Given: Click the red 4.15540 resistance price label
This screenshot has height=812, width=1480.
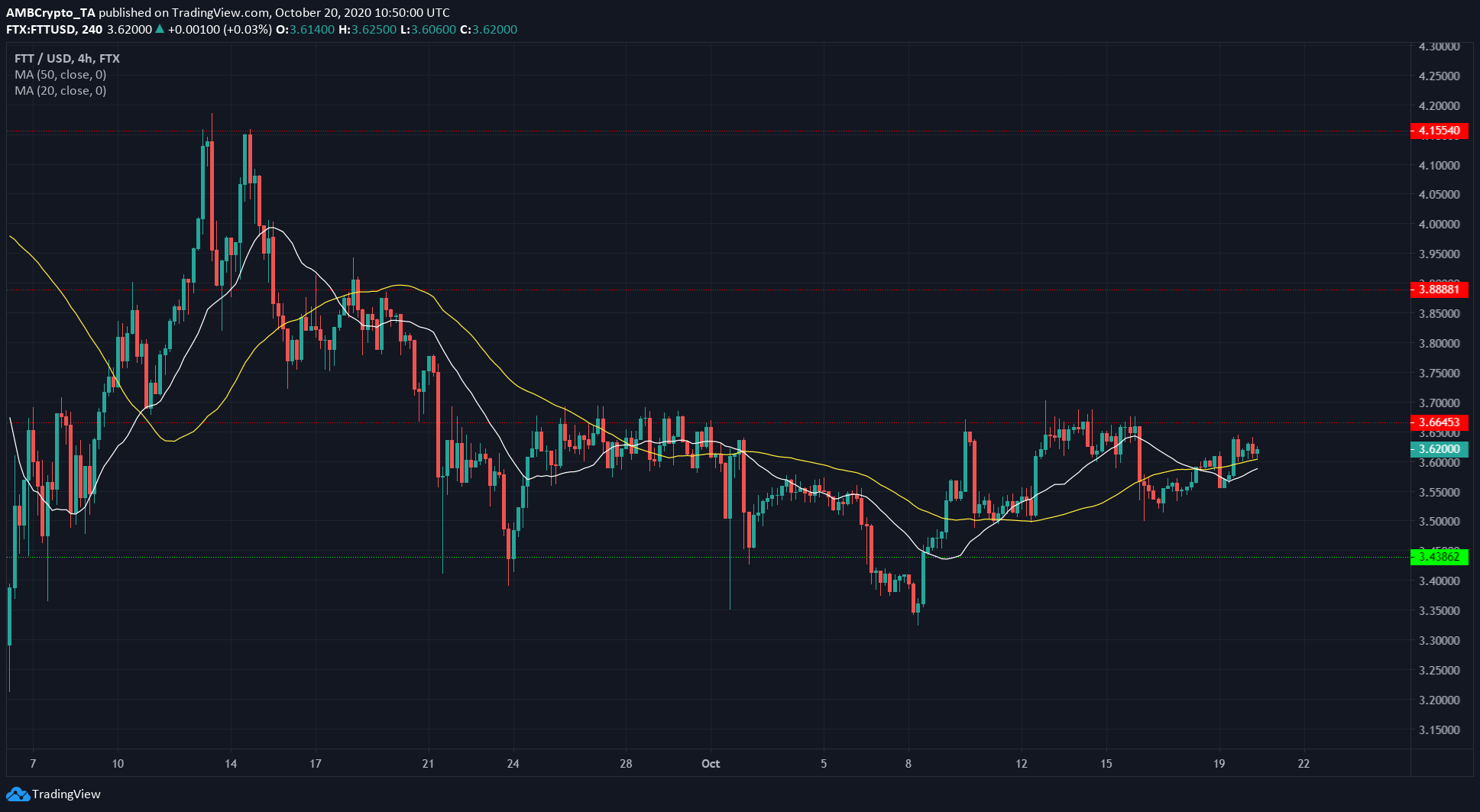Looking at the screenshot, I should click(1439, 131).
